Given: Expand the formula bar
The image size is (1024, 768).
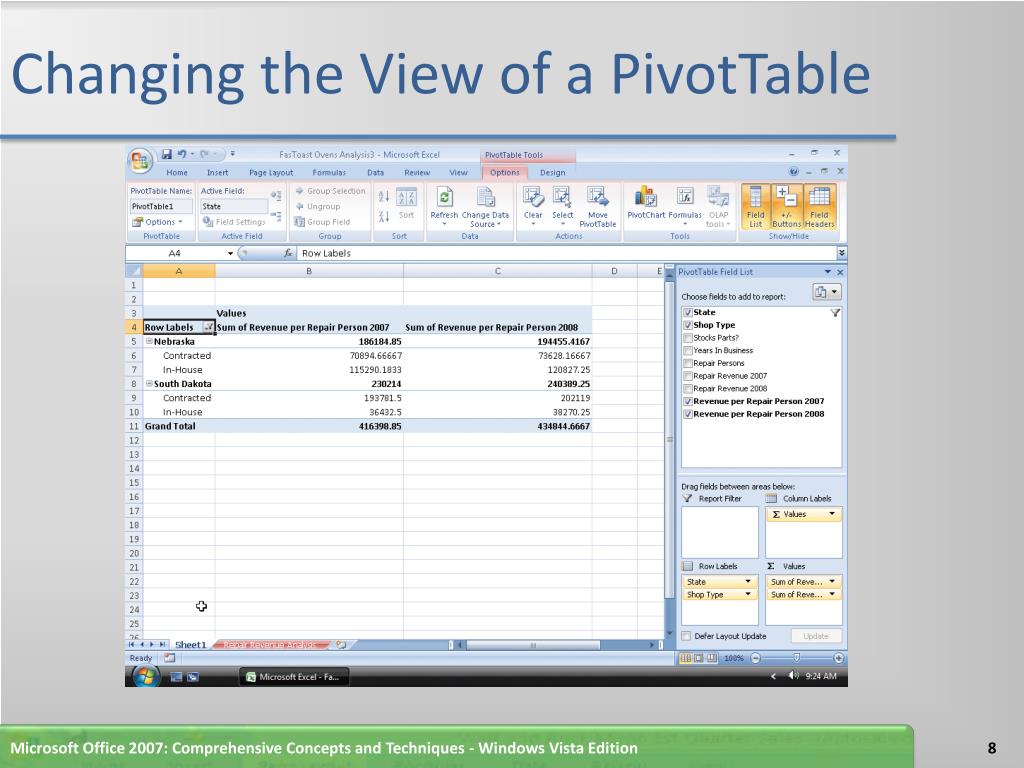Looking at the screenshot, I should (842, 253).
